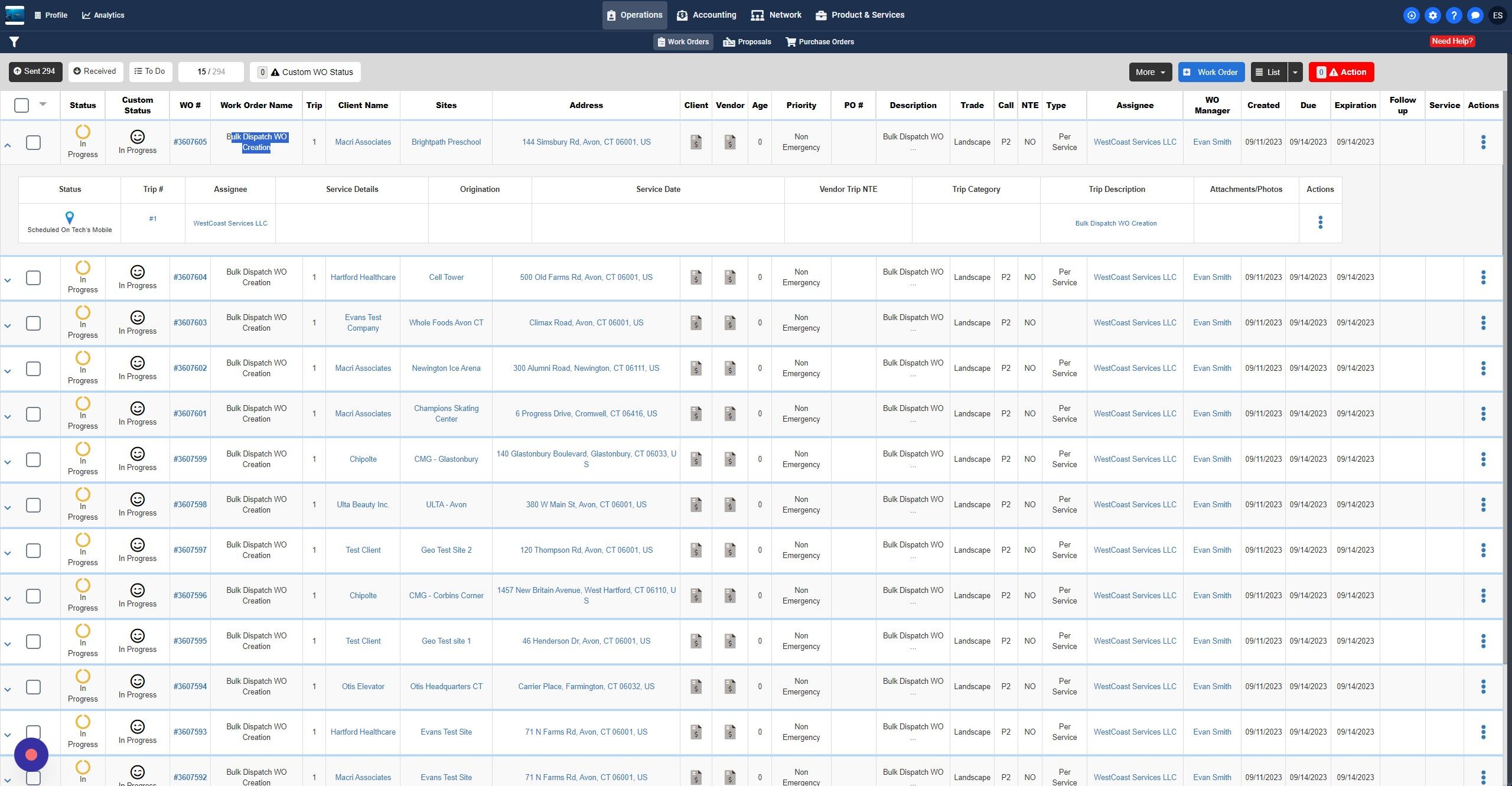Click the filter funnel icon
Viewport: 1512px width, 786px height.
click(x=14, y=41)
